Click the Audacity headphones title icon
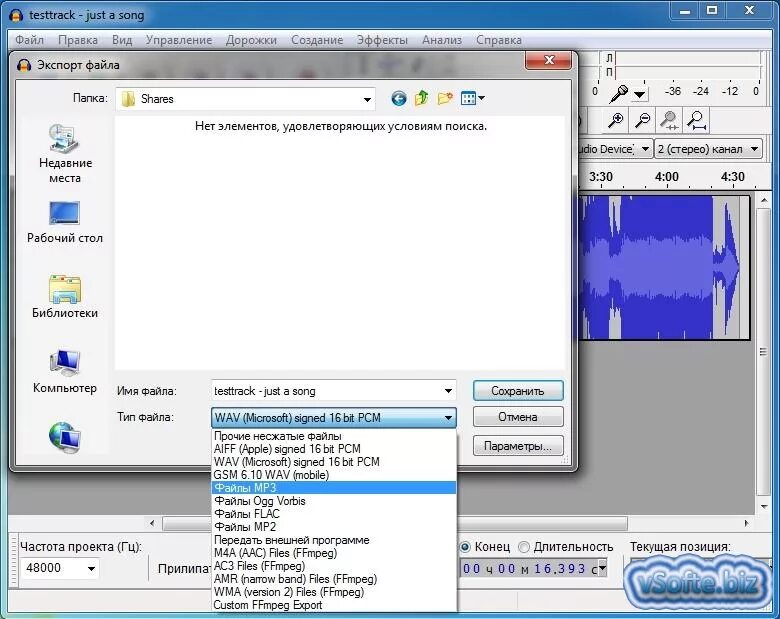This screenshot has width=780, height=619. [16, 15]
